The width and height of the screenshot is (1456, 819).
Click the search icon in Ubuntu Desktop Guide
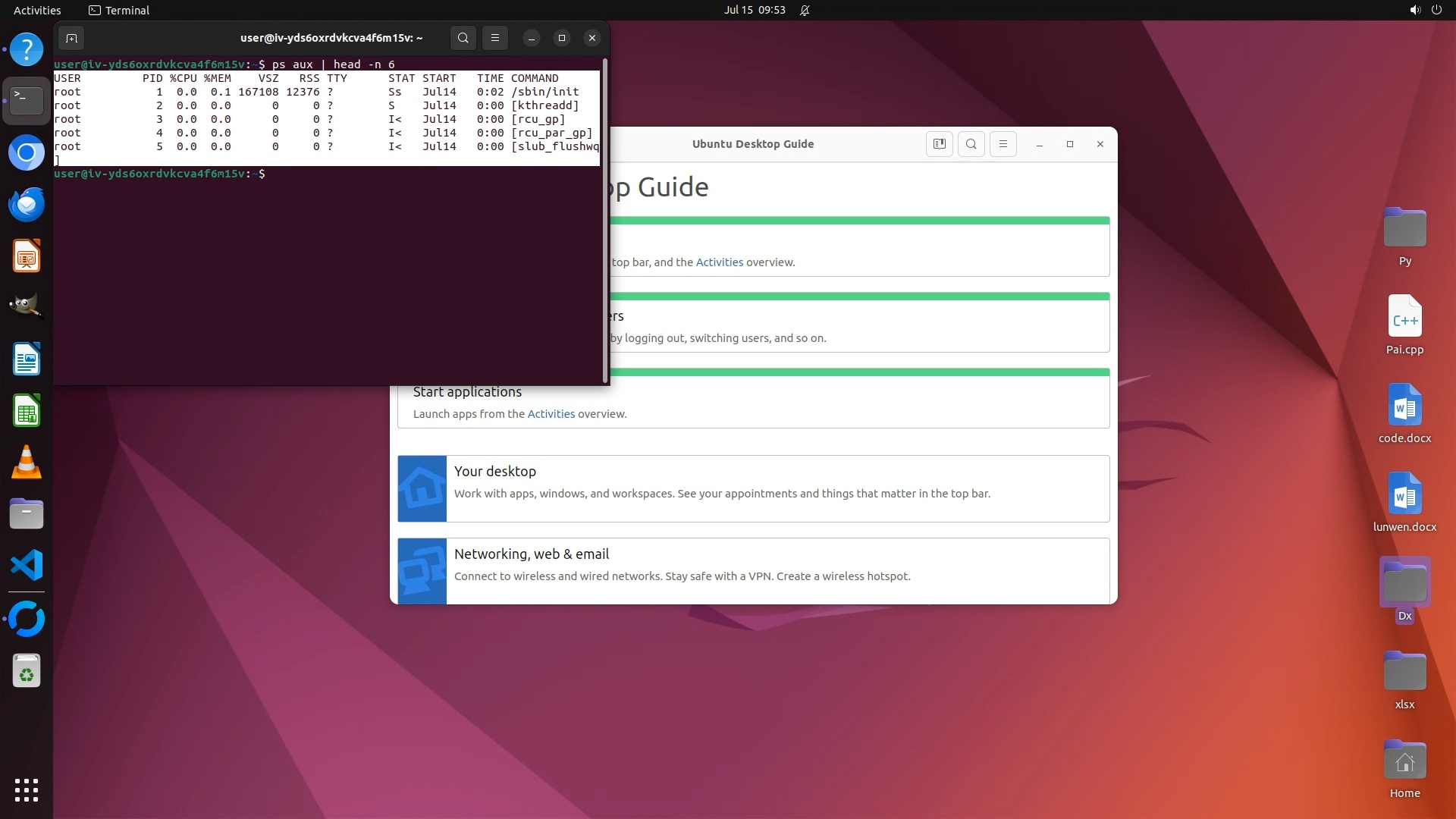pyautogui.click(x=971, y=144)
